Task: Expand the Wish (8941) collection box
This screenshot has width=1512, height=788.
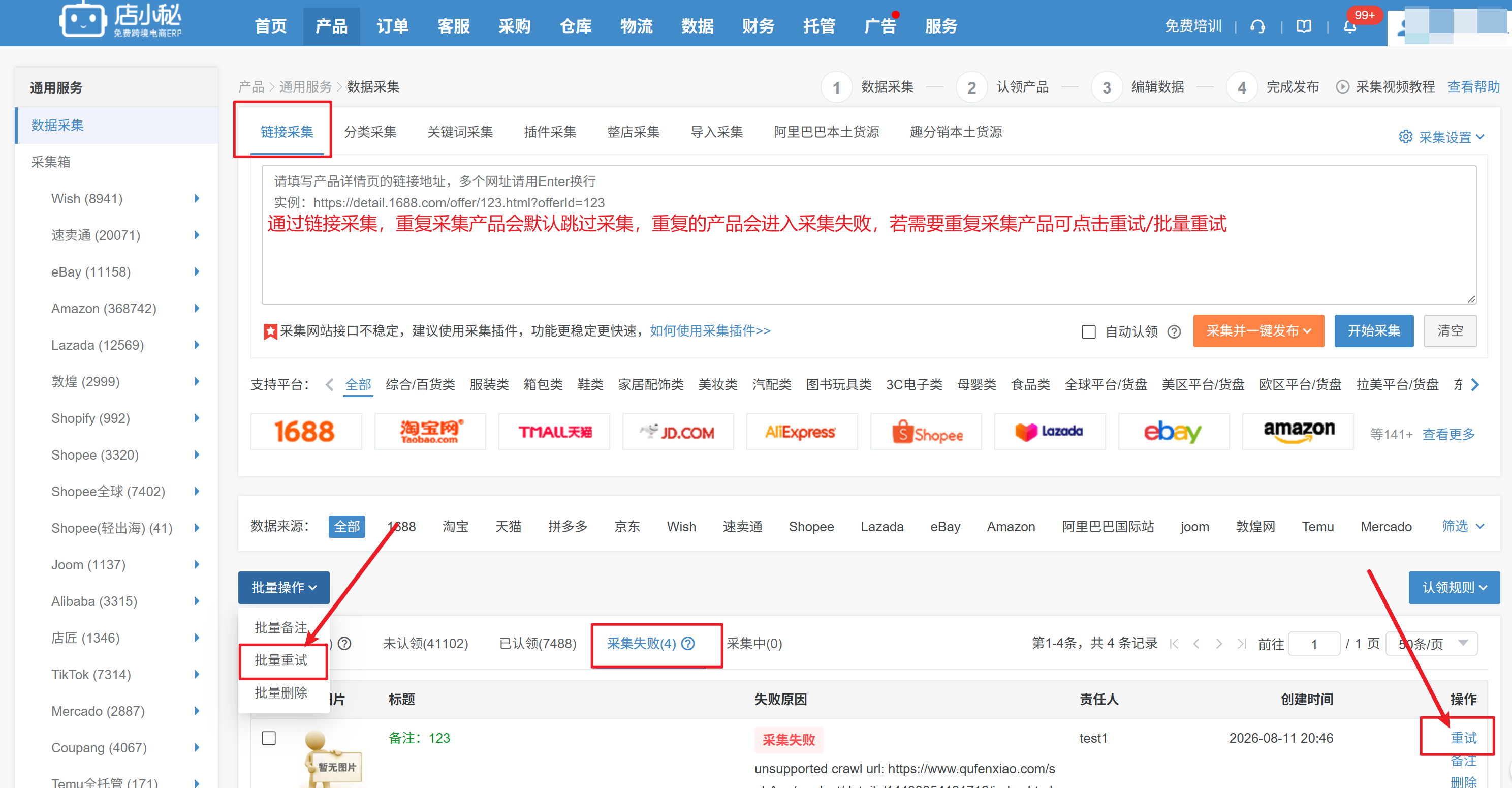Action: (197, 198)
